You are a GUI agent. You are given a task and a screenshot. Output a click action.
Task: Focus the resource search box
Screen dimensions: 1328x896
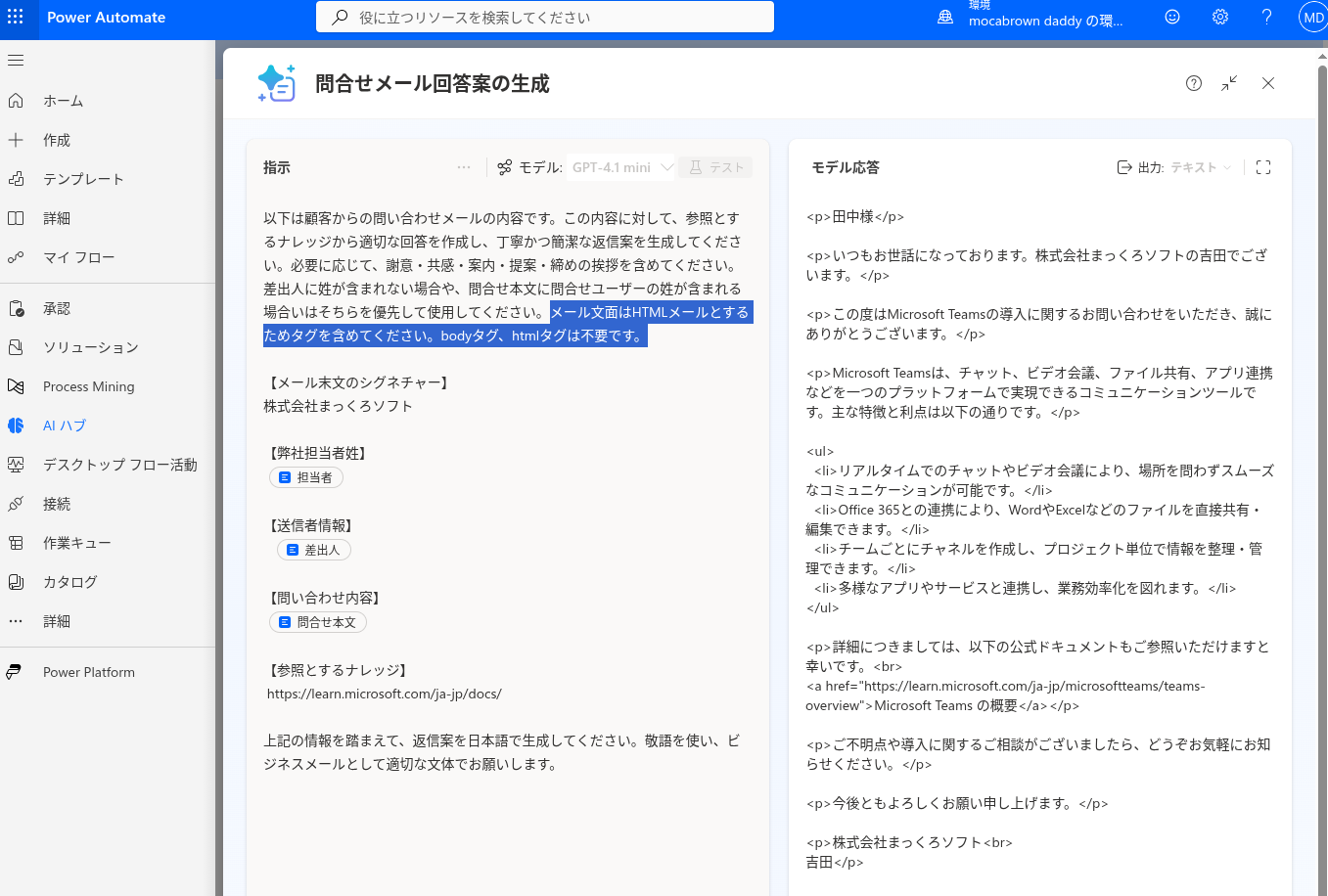[x=545, y=17]
